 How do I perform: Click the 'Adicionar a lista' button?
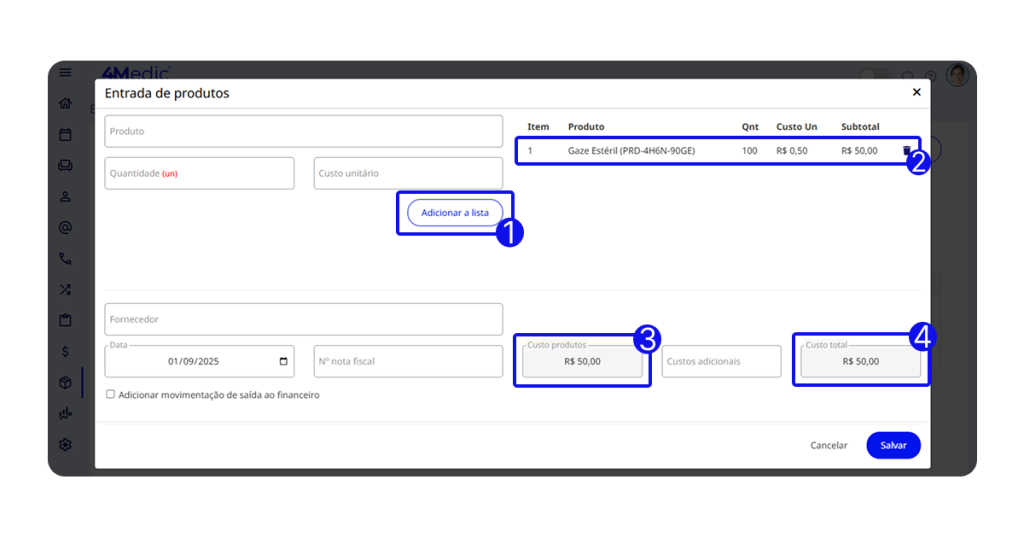click(455, 213)
